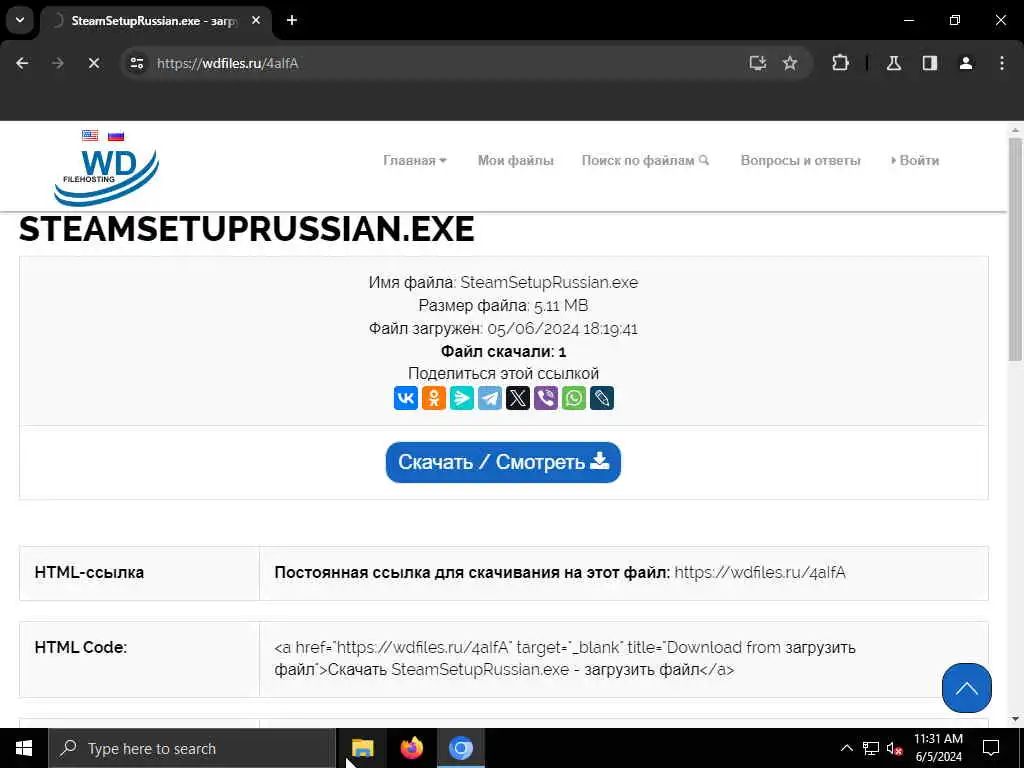Open Chrome Labs flask icon
The image size is (1024, 768).
pos(894,63)
